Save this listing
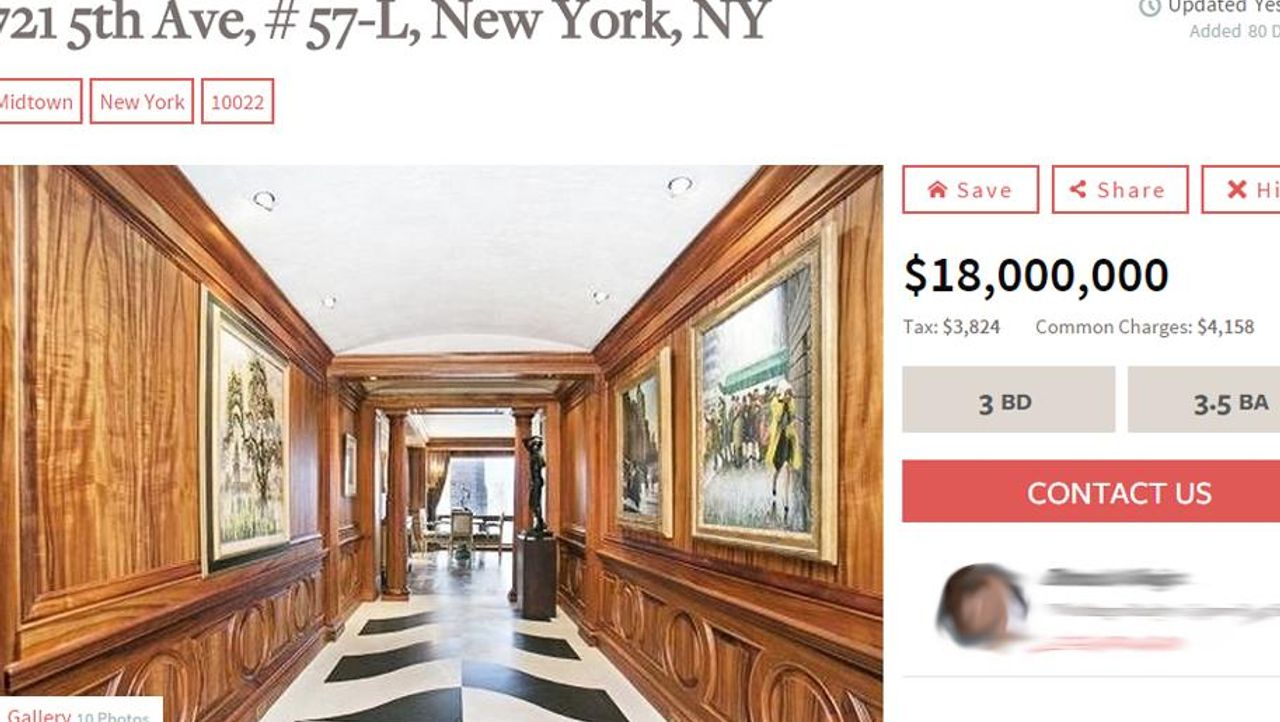The width and height of the screenshot is (1280, 722). [971, 190]
